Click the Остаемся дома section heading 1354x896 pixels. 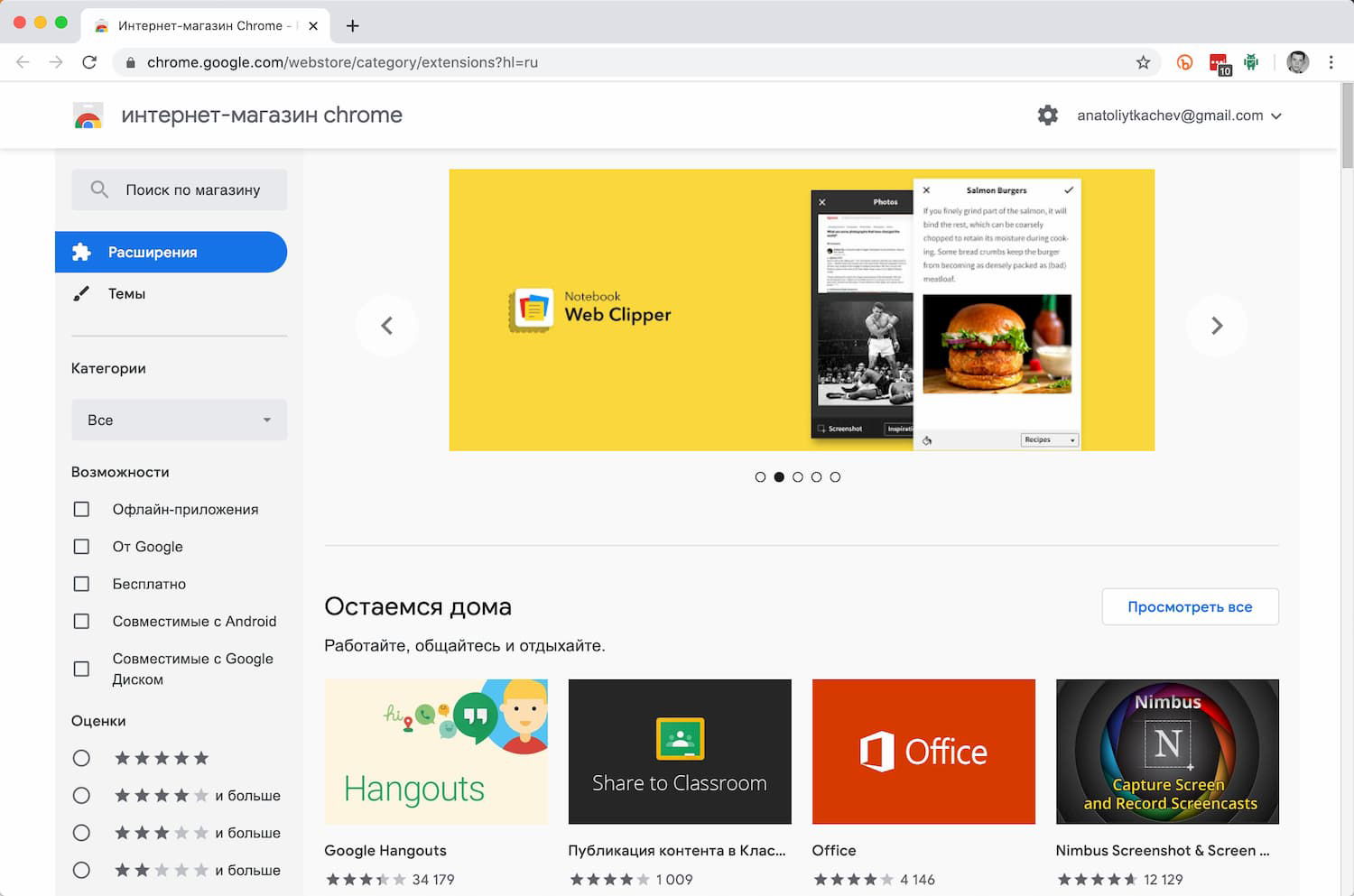[418, 606]
